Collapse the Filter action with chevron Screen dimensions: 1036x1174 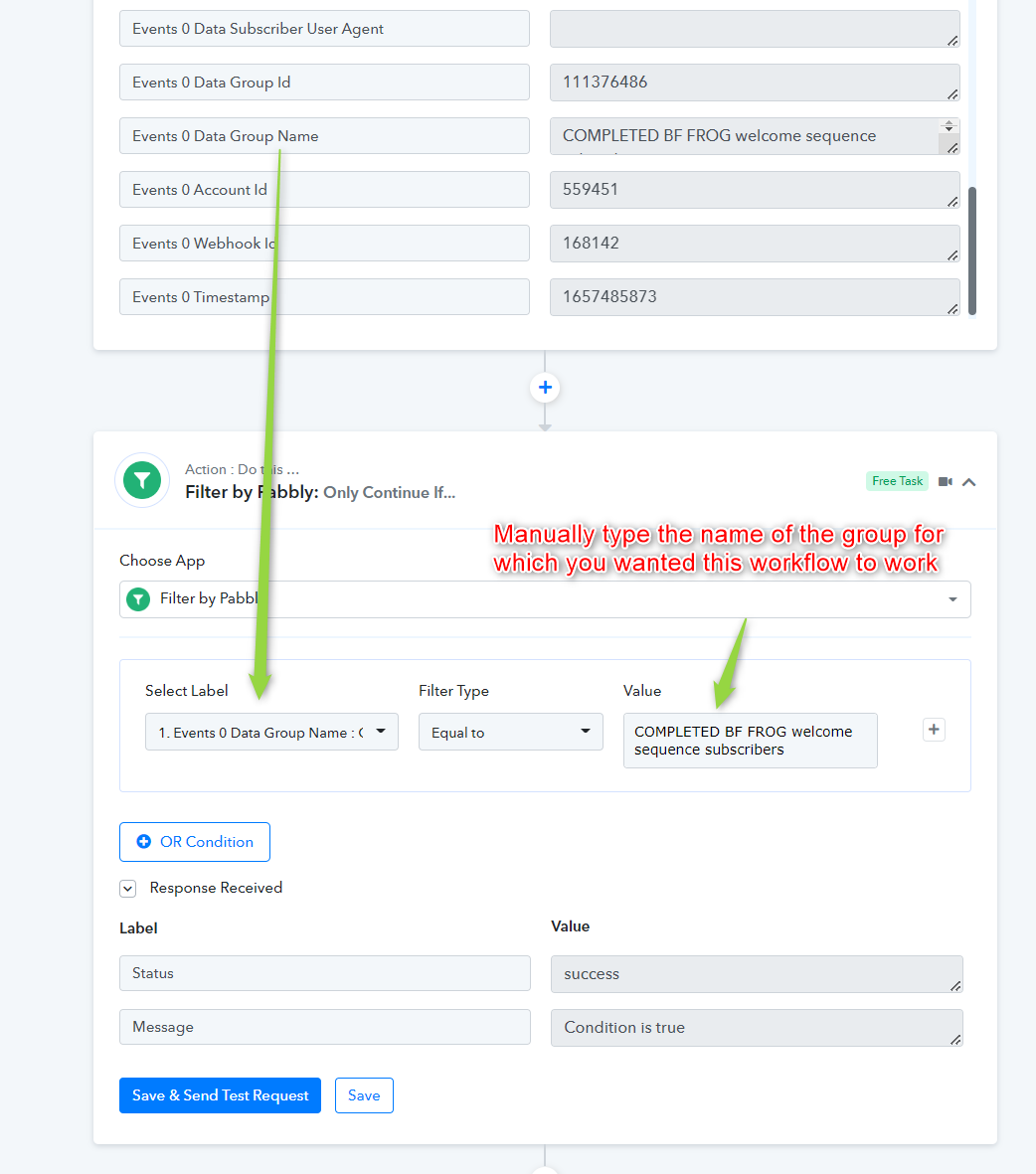(x=968, y=482)
